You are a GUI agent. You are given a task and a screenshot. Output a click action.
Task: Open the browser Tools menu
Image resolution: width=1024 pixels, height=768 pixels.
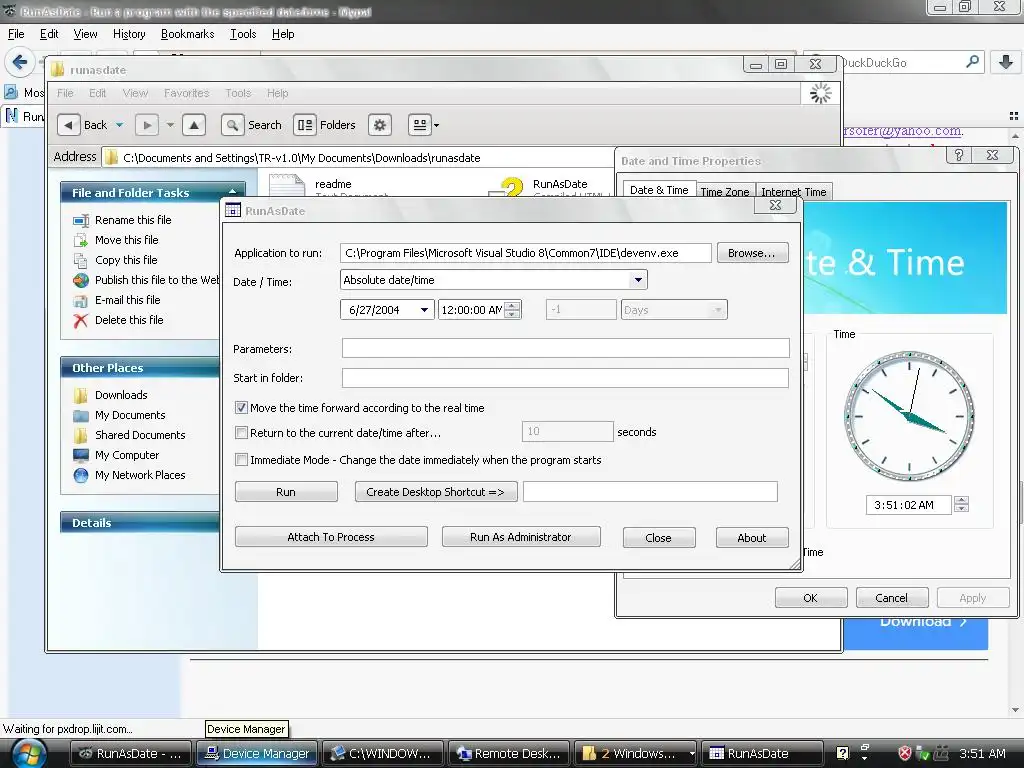(x=243, y=34)
